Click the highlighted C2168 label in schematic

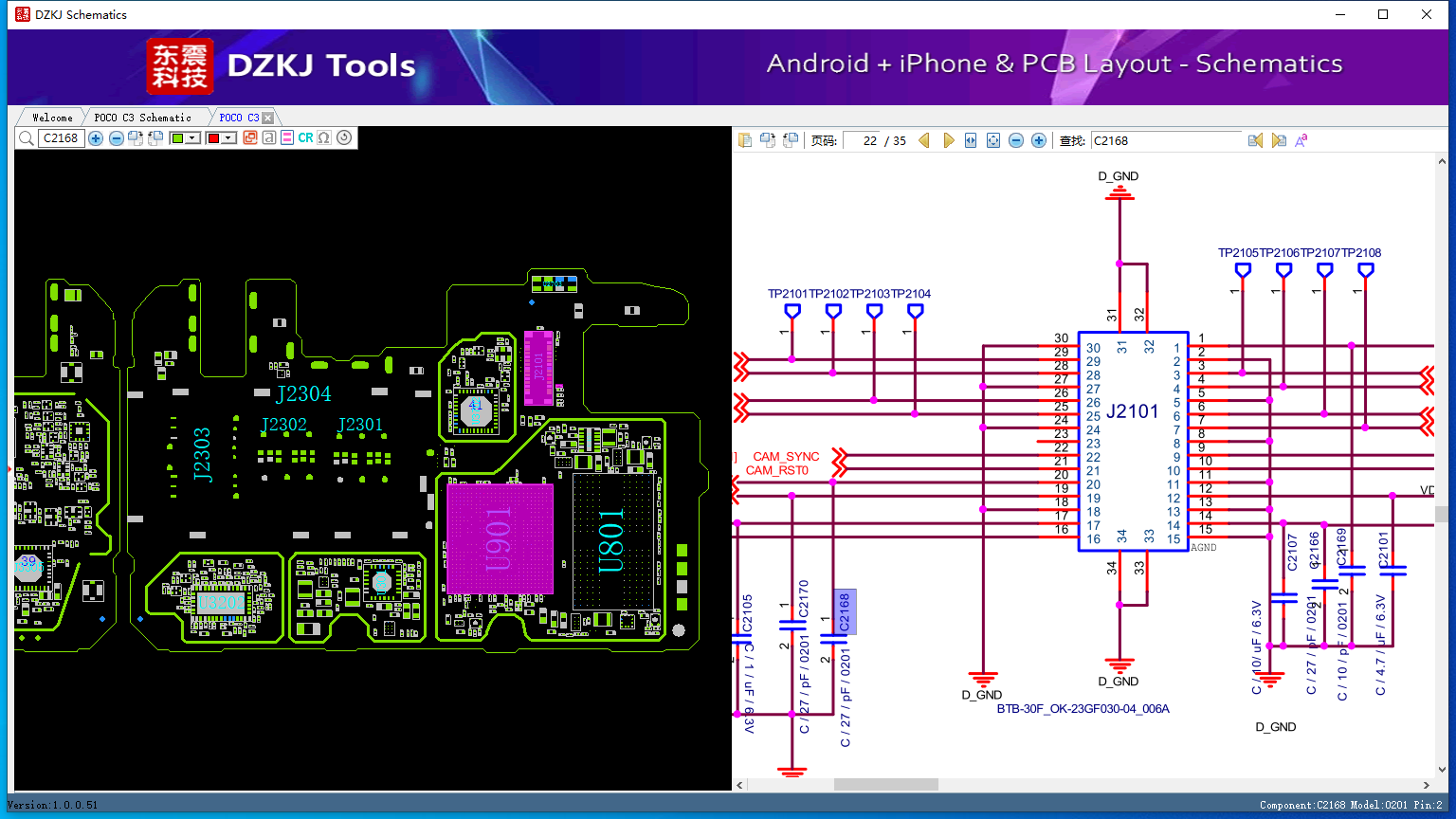click(845, 611)
